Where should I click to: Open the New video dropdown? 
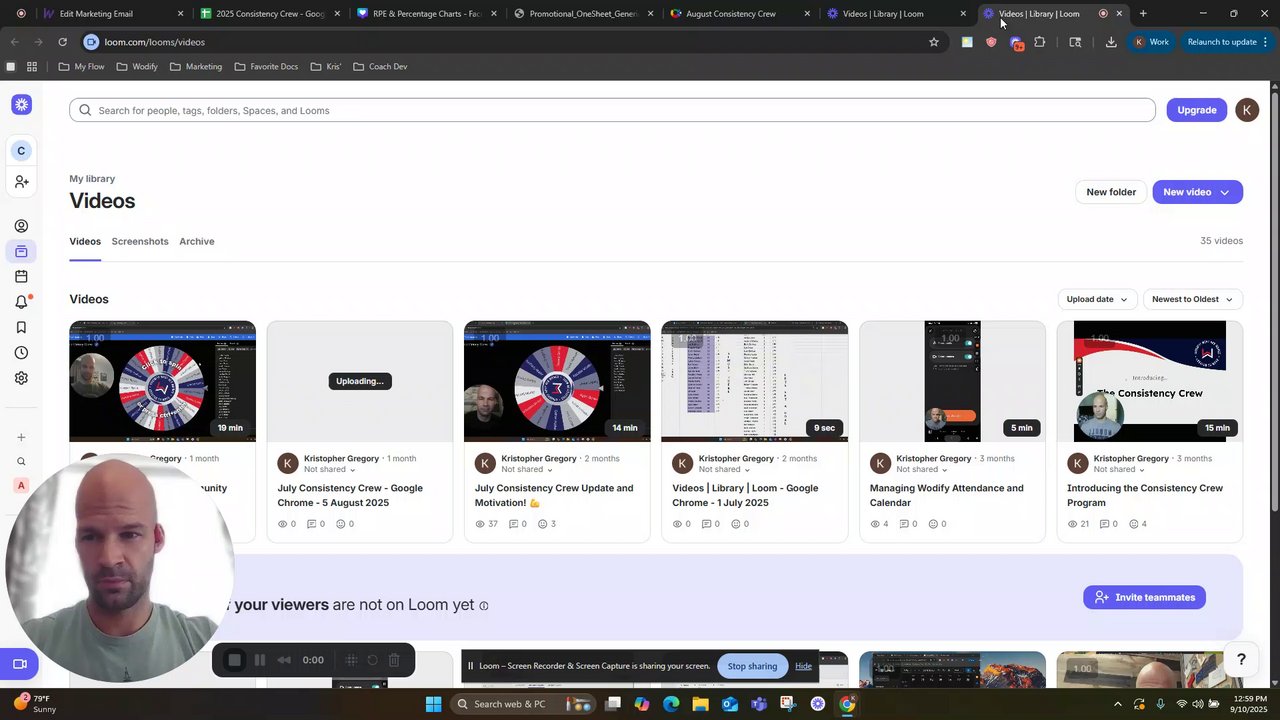(x=1197, y=192)
